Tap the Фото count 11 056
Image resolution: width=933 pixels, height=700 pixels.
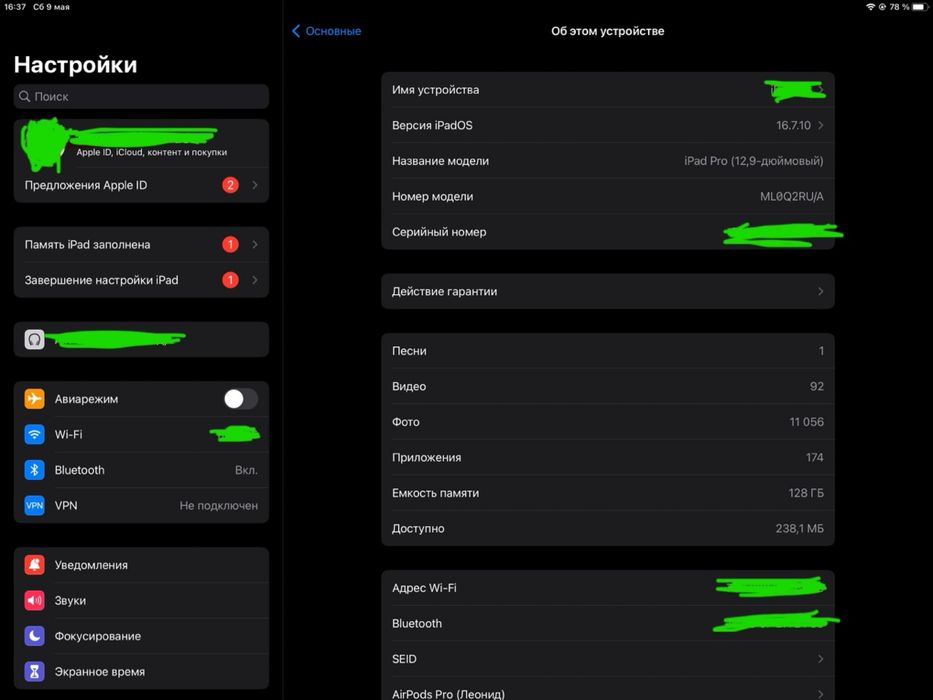click(806, 422)
